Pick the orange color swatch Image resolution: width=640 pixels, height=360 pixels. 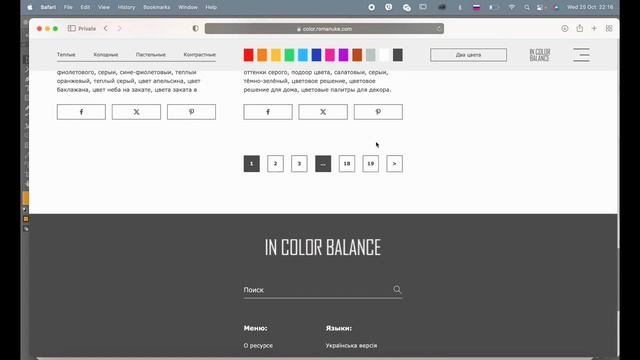[262, 55]
